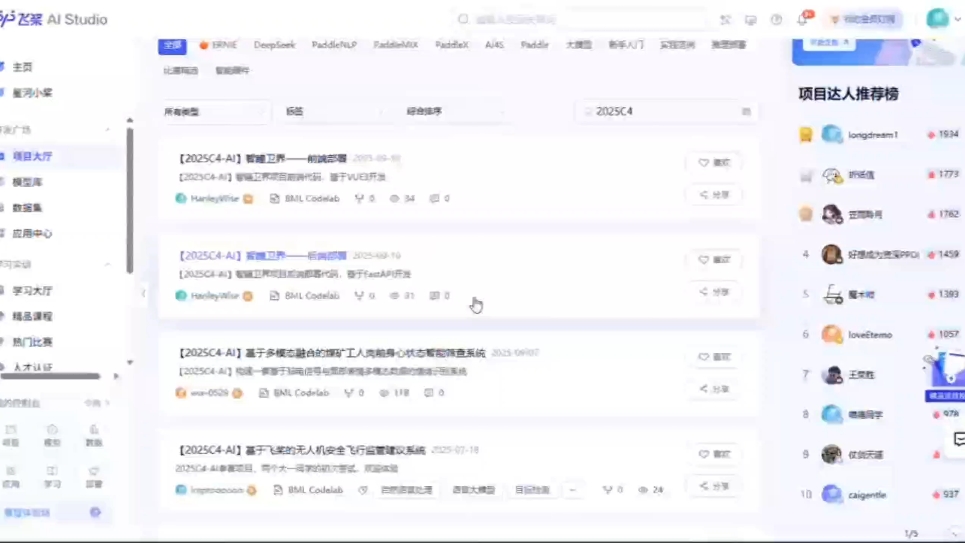
Task: Select the AI4S category tab
Action: point(494,45)
